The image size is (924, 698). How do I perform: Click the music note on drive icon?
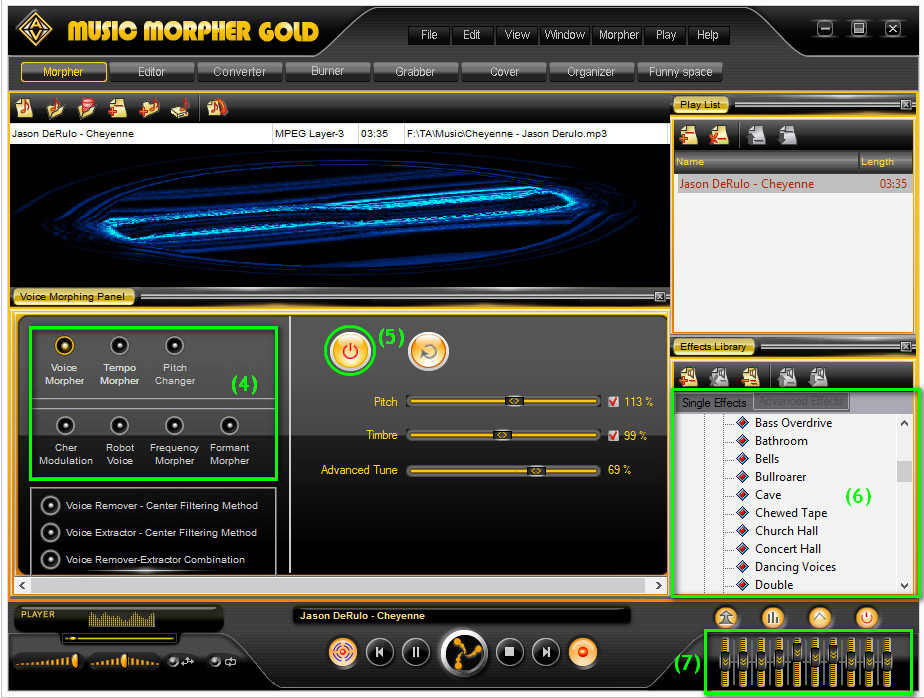tap(180, 107)
